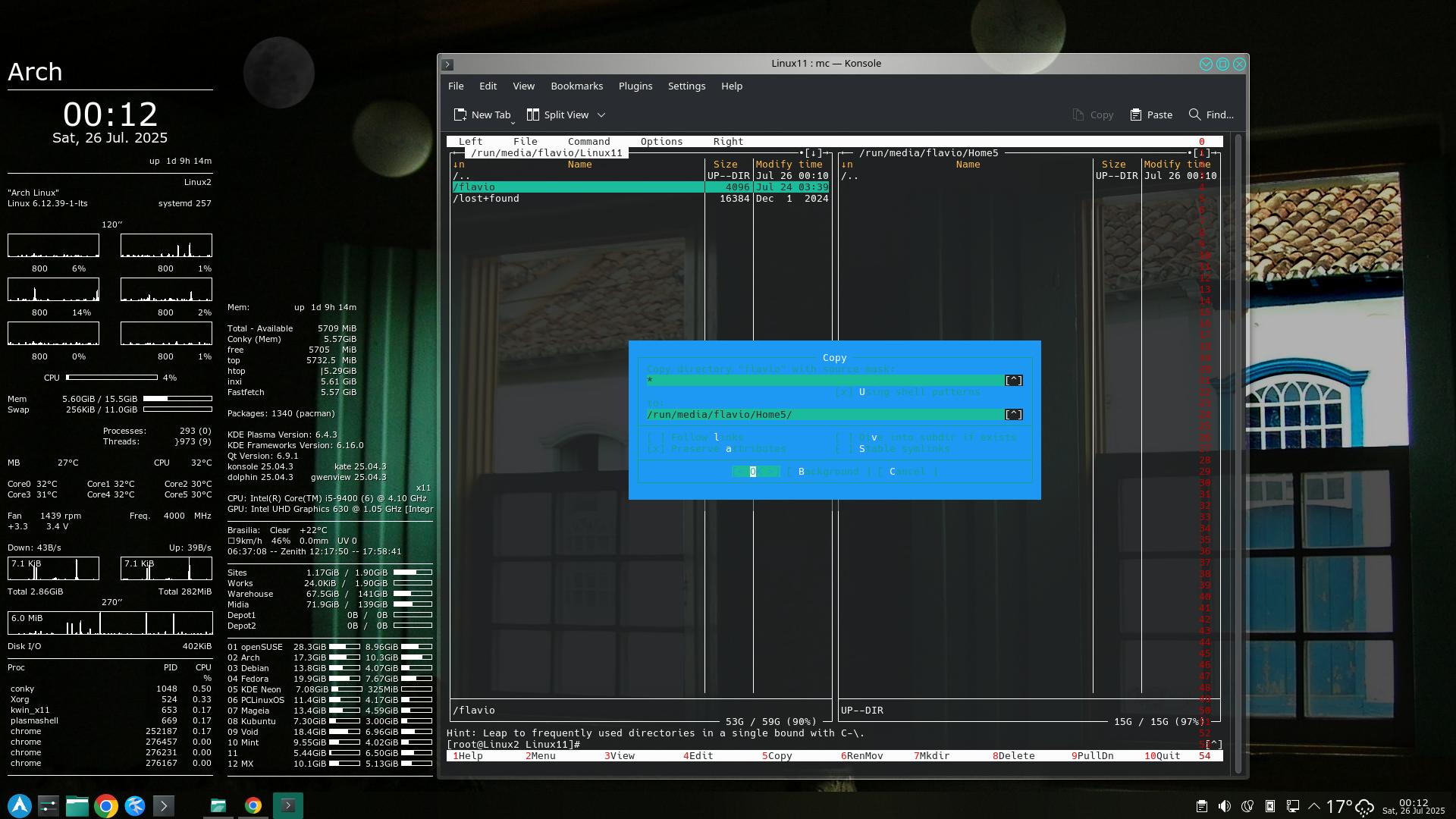The image size is (1456, 819).
Task: Launch Google Chrome from the taskbar launcher
Action: pos(106,806)
